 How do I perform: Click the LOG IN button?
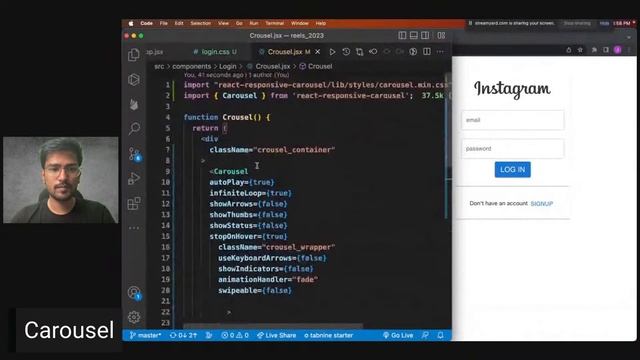pyautogui.click(x=513, y=169)
